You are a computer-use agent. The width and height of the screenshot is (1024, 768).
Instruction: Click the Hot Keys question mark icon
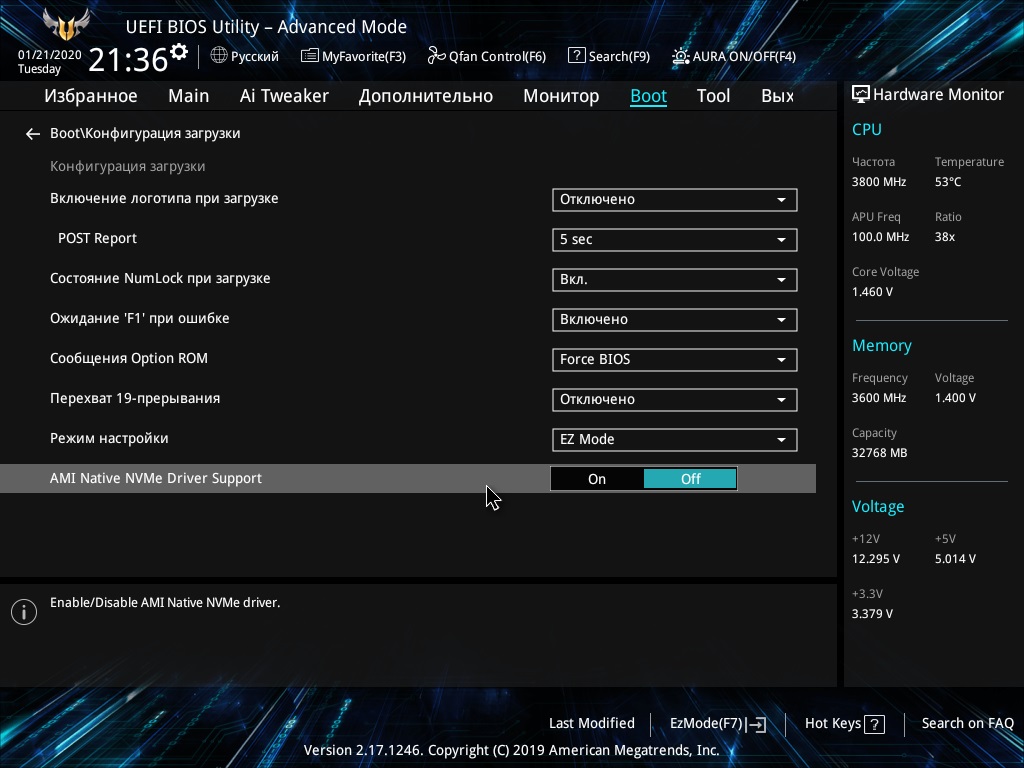[874, 724]
